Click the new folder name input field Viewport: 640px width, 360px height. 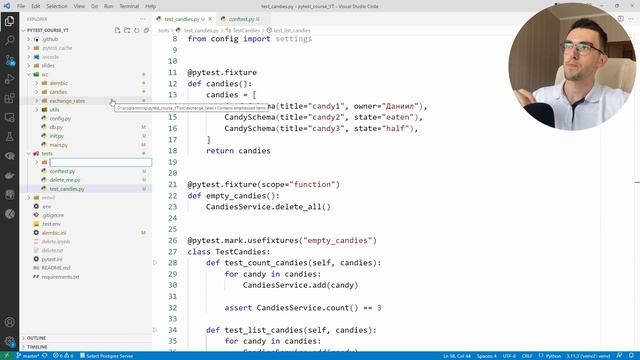pyautogui.click(x=100, y=162)
